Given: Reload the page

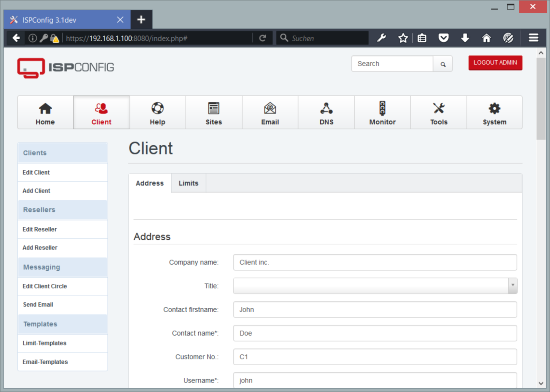Looking at the screenshot, I should tap(262, 38).
